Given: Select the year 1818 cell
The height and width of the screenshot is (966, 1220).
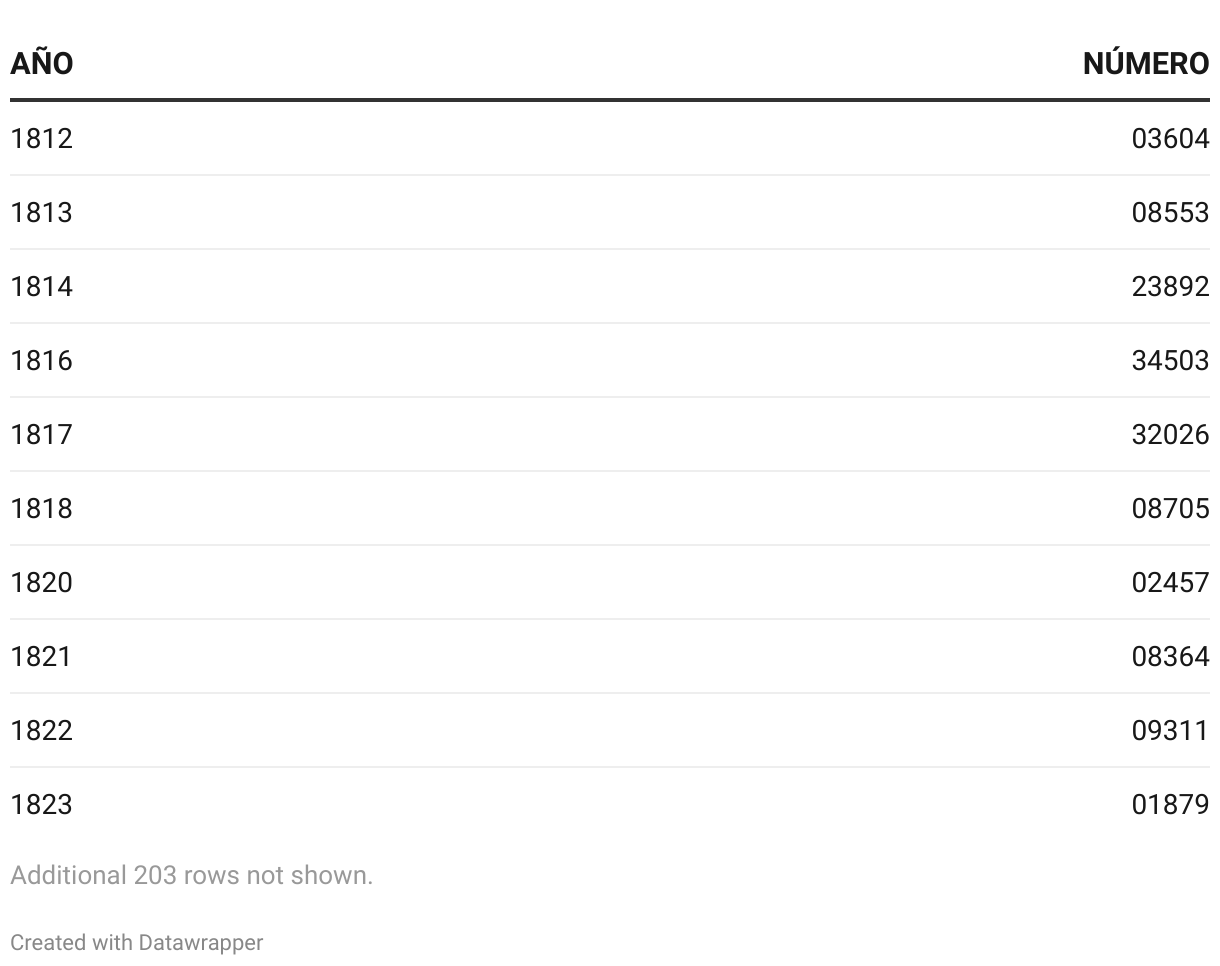Looking at the screenshot, I should coord(41,508).
